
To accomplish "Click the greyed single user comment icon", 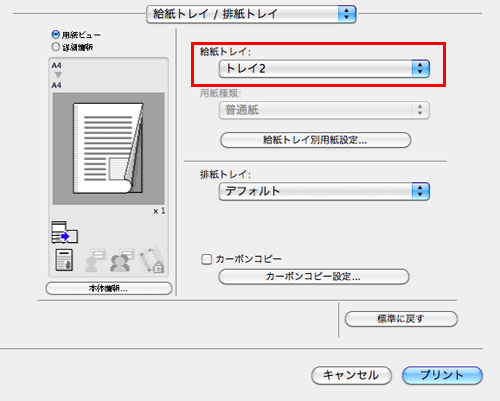I will click(95, 260).
